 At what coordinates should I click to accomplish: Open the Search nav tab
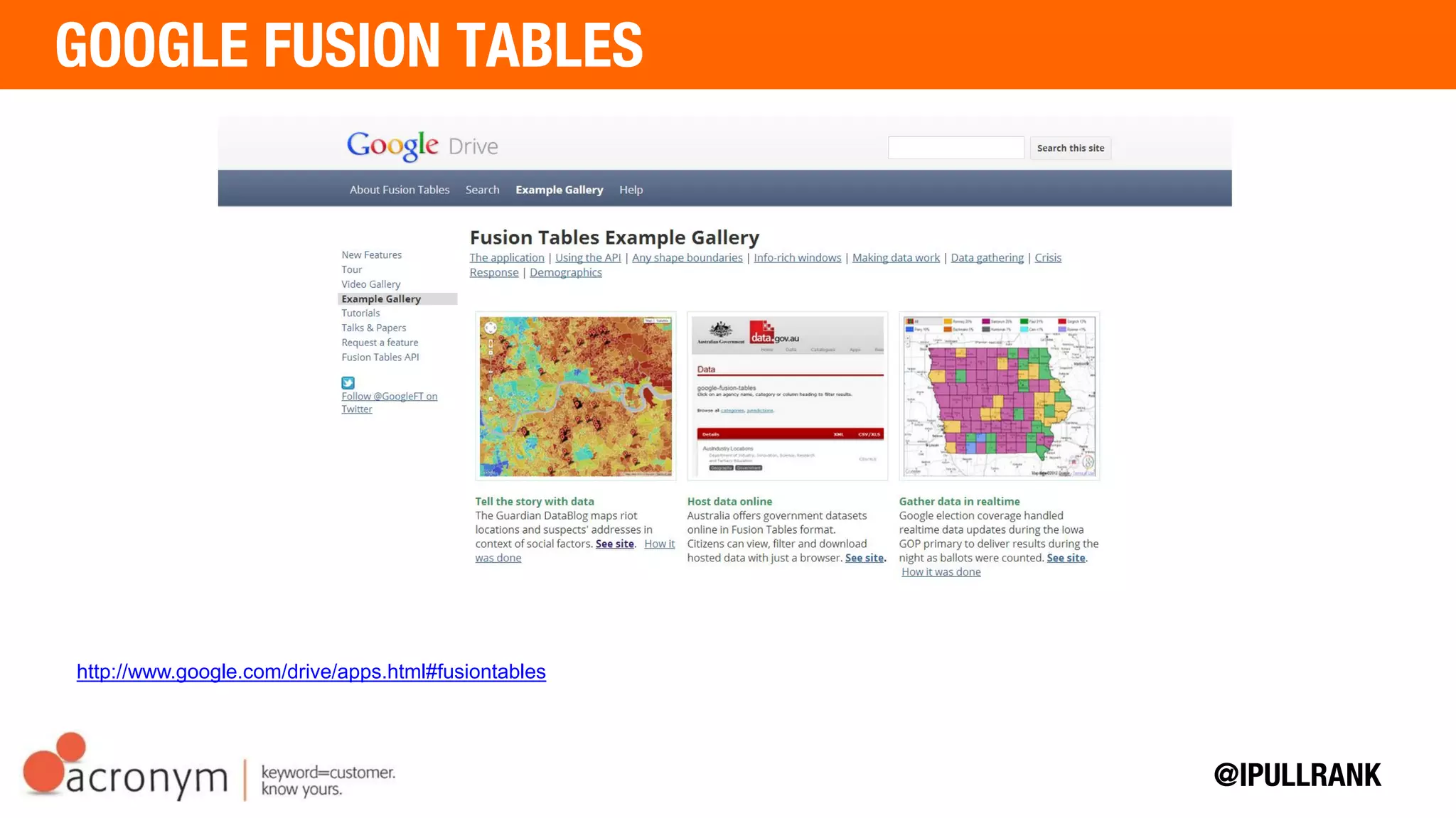tap(482, 190)
